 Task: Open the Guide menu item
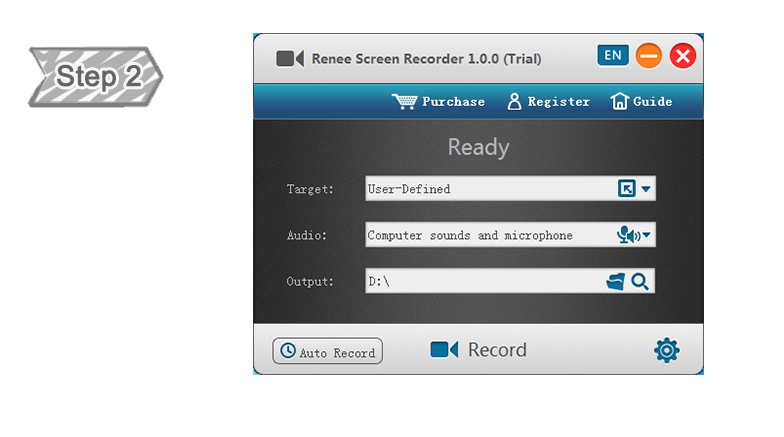652,101
